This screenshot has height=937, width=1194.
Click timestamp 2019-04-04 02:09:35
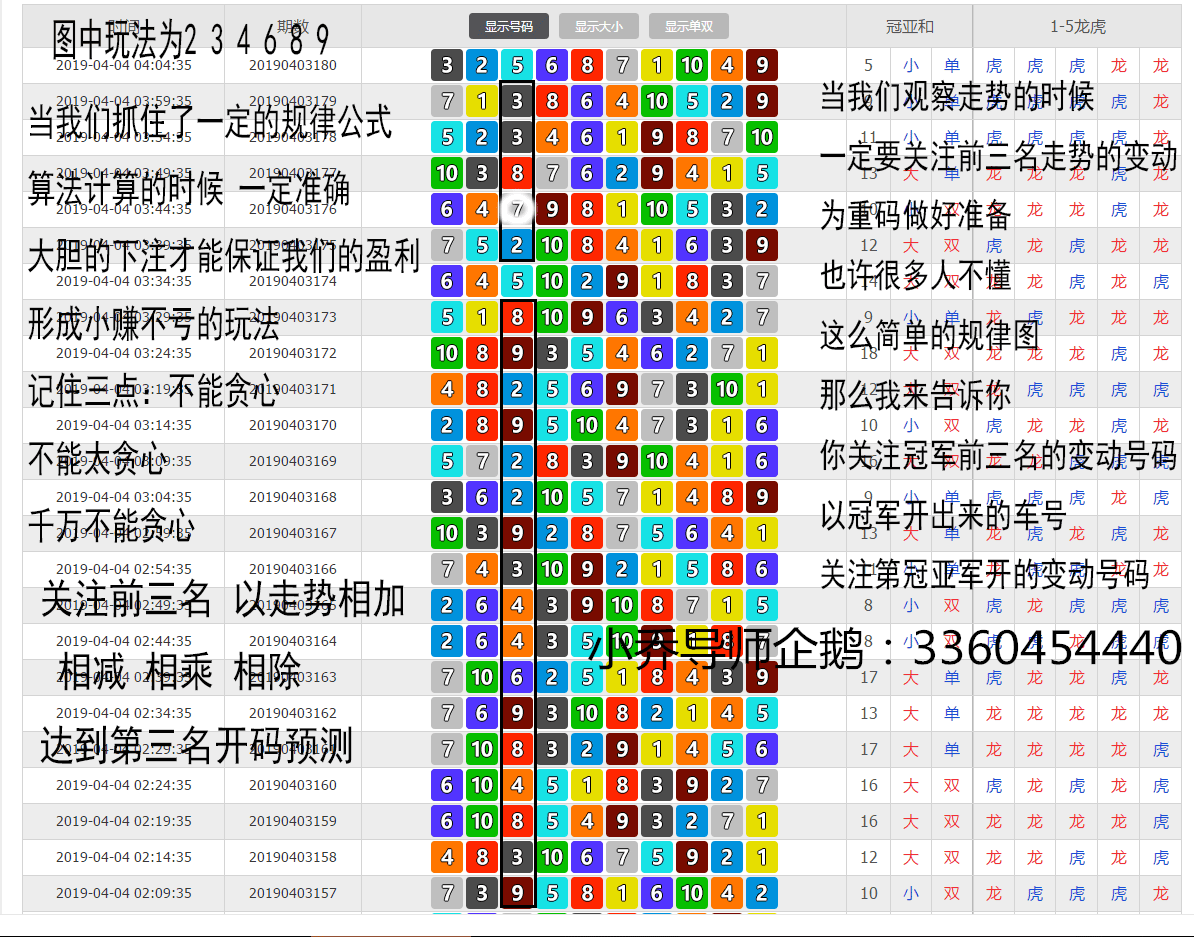coord(123,893)
